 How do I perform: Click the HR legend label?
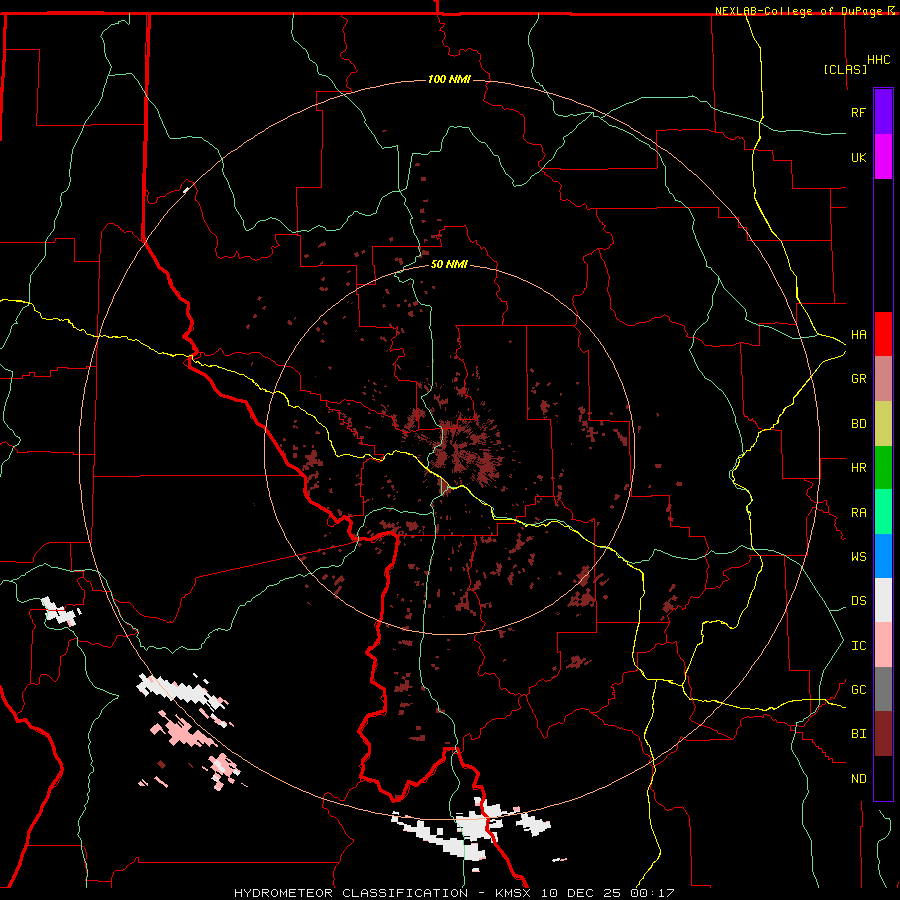click(x=858, y=468)
